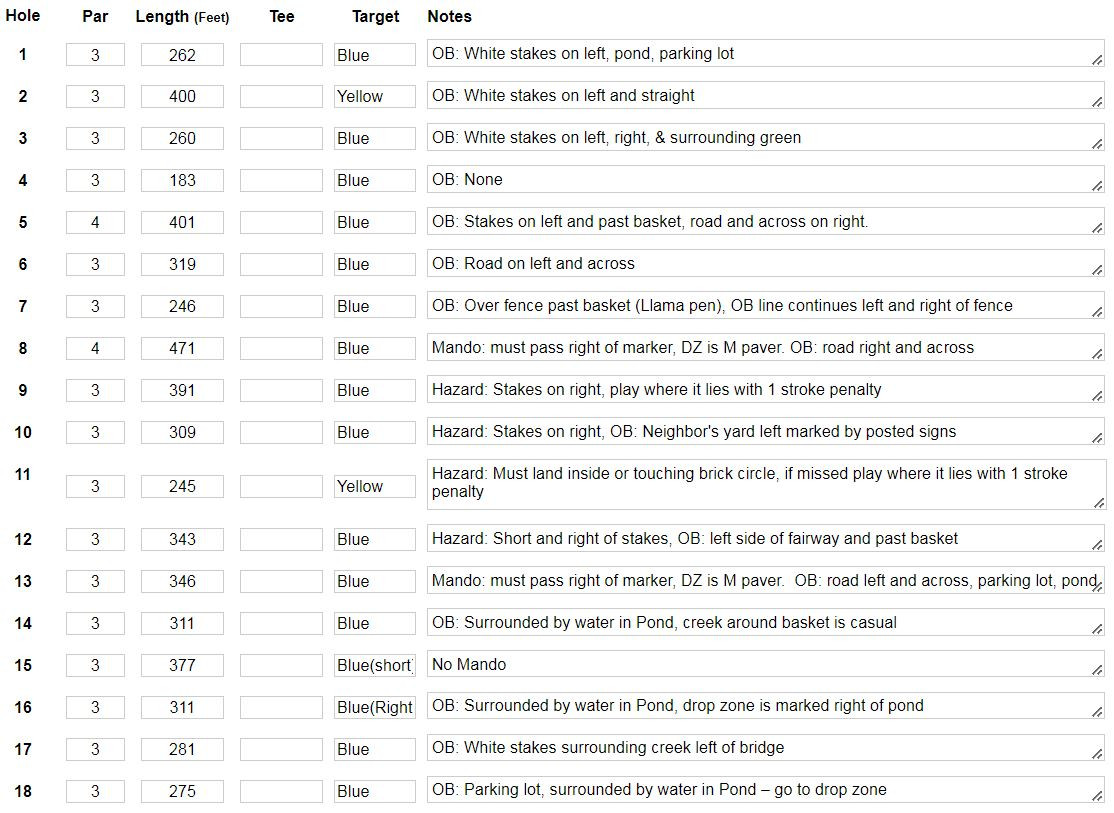The image size is (1114, 813).
Task: Click the empty Tee field for hole 18
Action: click(x=281, y=791)
